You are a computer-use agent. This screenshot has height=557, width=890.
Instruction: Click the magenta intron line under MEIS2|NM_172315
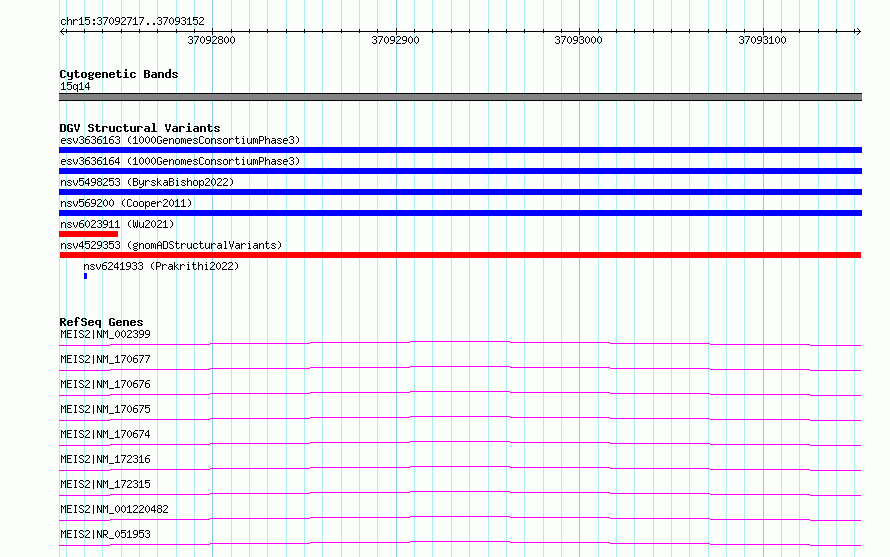click(x=460, y=492)
